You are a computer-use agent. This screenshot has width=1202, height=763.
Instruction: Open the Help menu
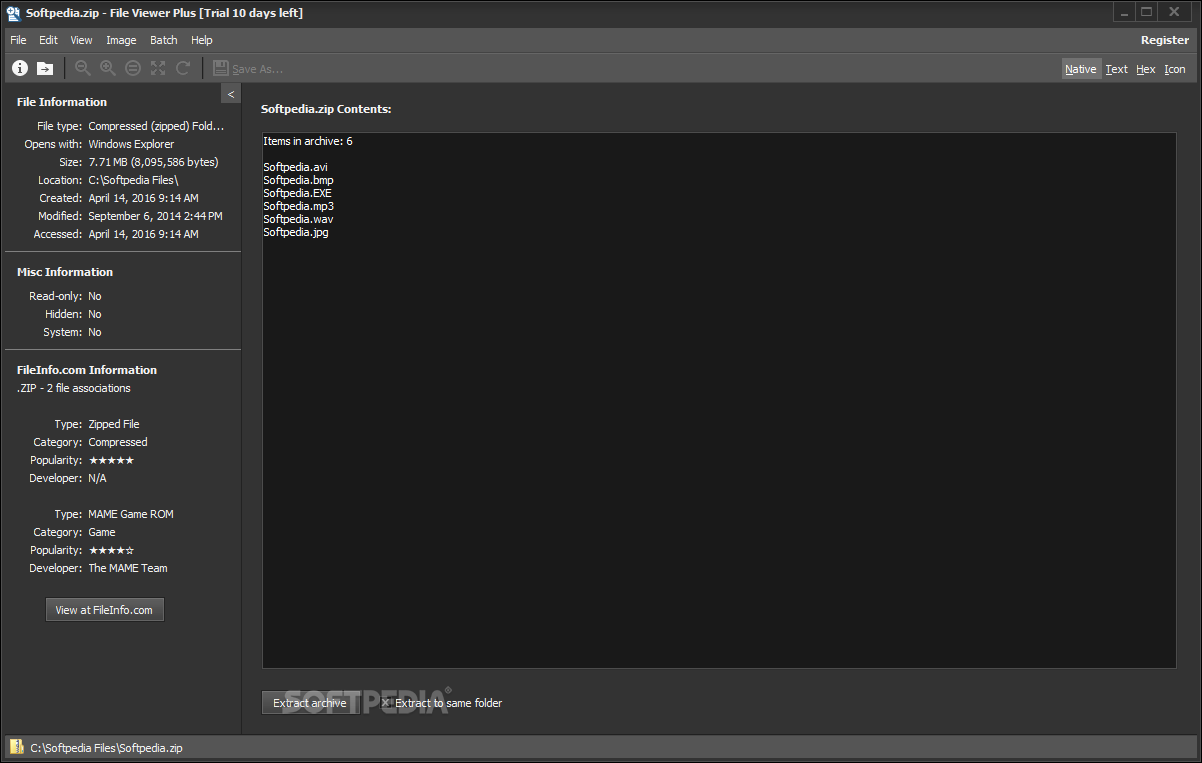pos(202,40)
